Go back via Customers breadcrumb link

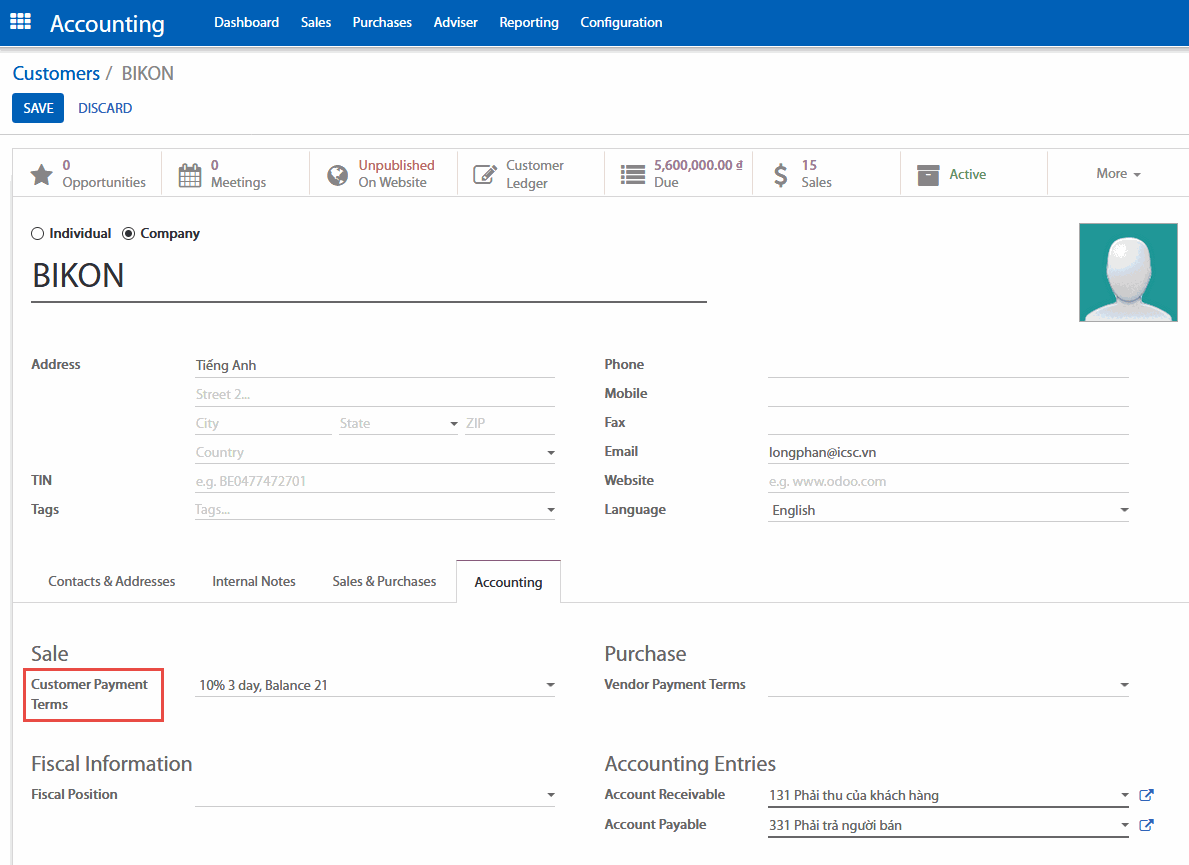(x=56, y=73)
